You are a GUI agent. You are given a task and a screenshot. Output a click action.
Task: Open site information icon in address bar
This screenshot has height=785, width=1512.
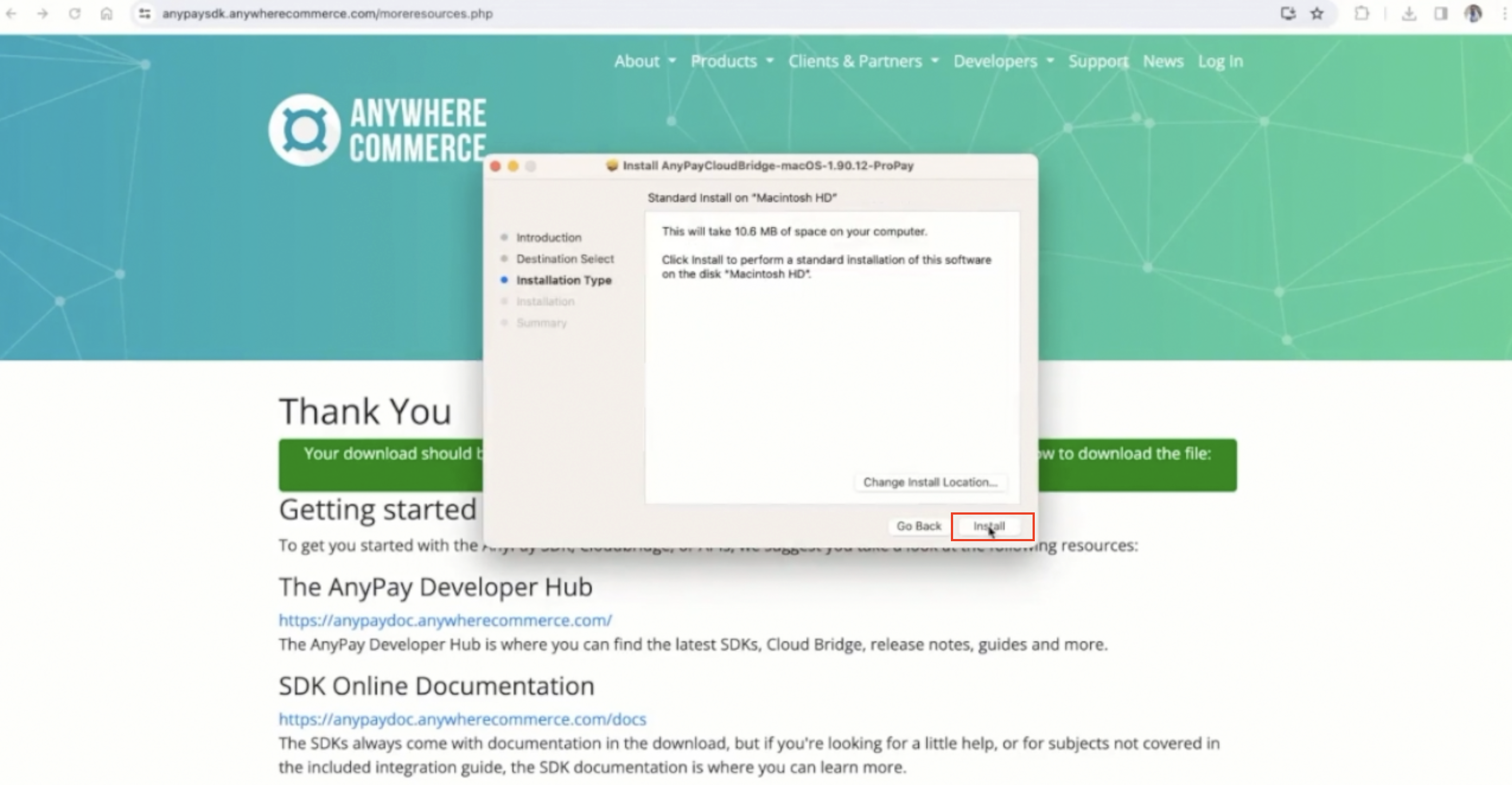144,13
